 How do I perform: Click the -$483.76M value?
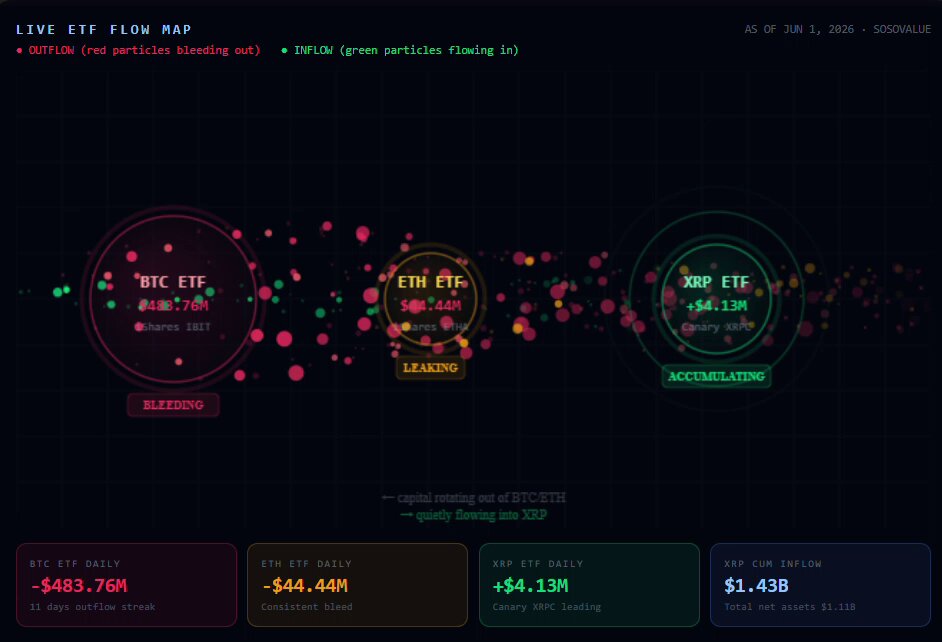pyautogui.click(x=79, y=586)
